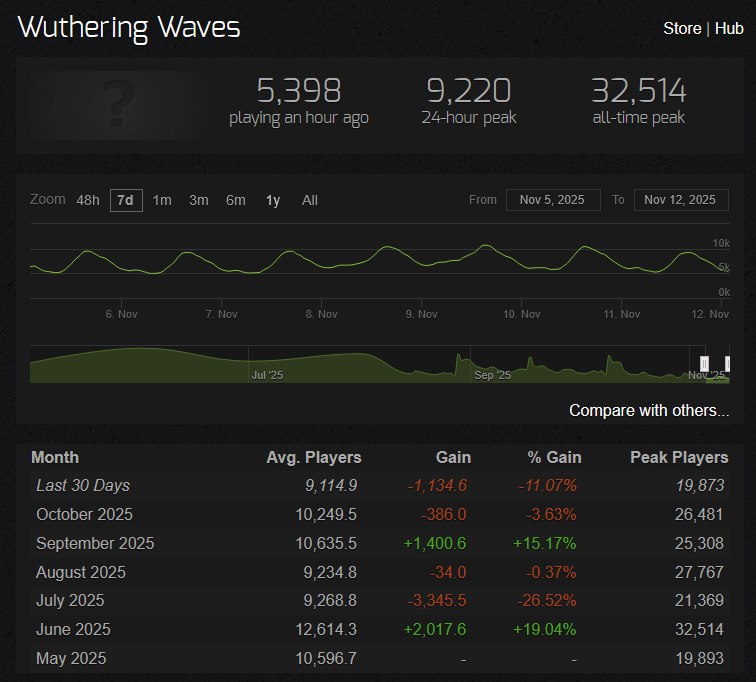Select the June 2025 row label
The width and height of the screenshot is (756, 682).
[x=73, y=629]
